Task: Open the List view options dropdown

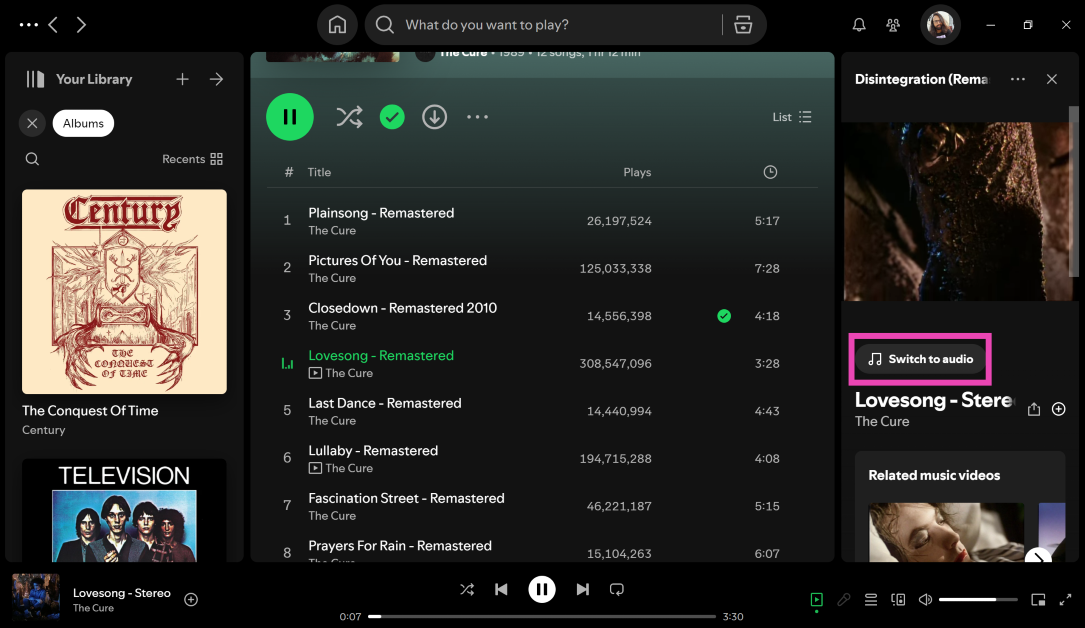Action: pos(792,117)
